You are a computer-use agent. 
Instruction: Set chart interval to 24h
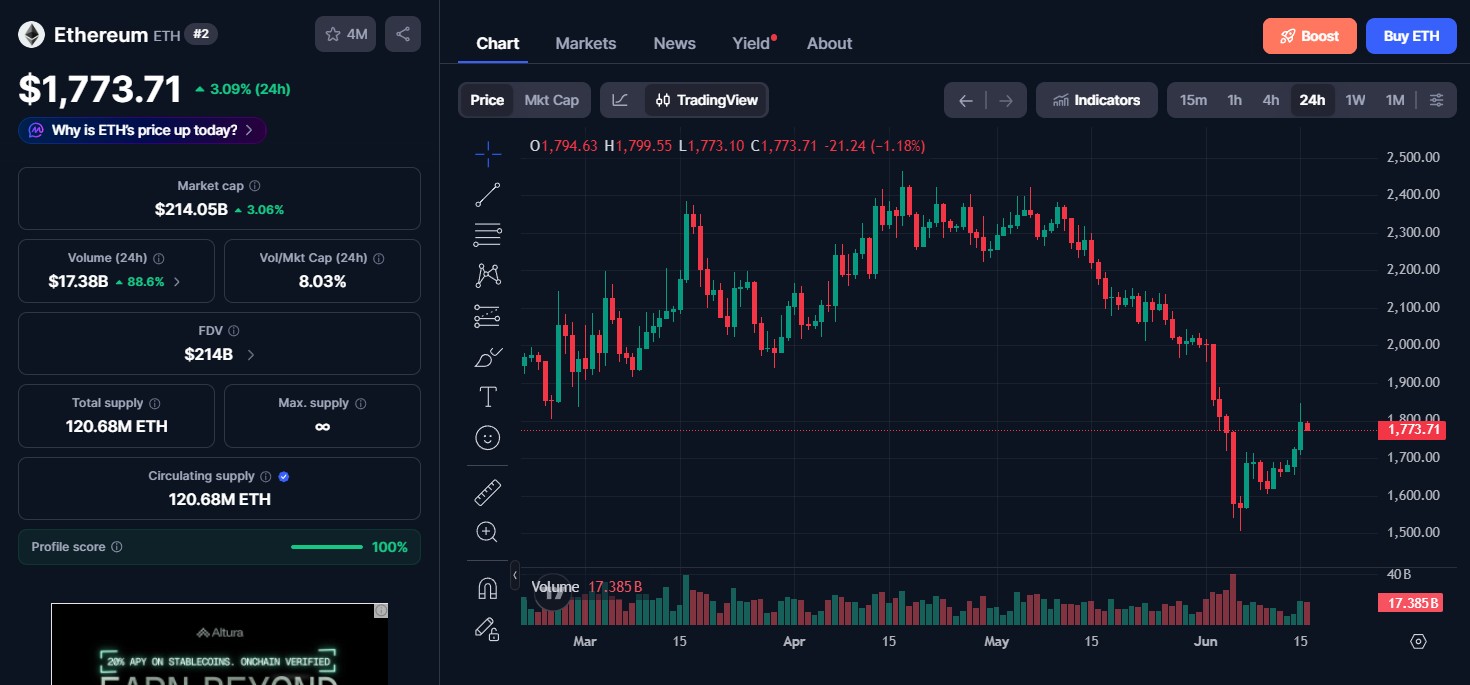click(x=1312, y=100)
